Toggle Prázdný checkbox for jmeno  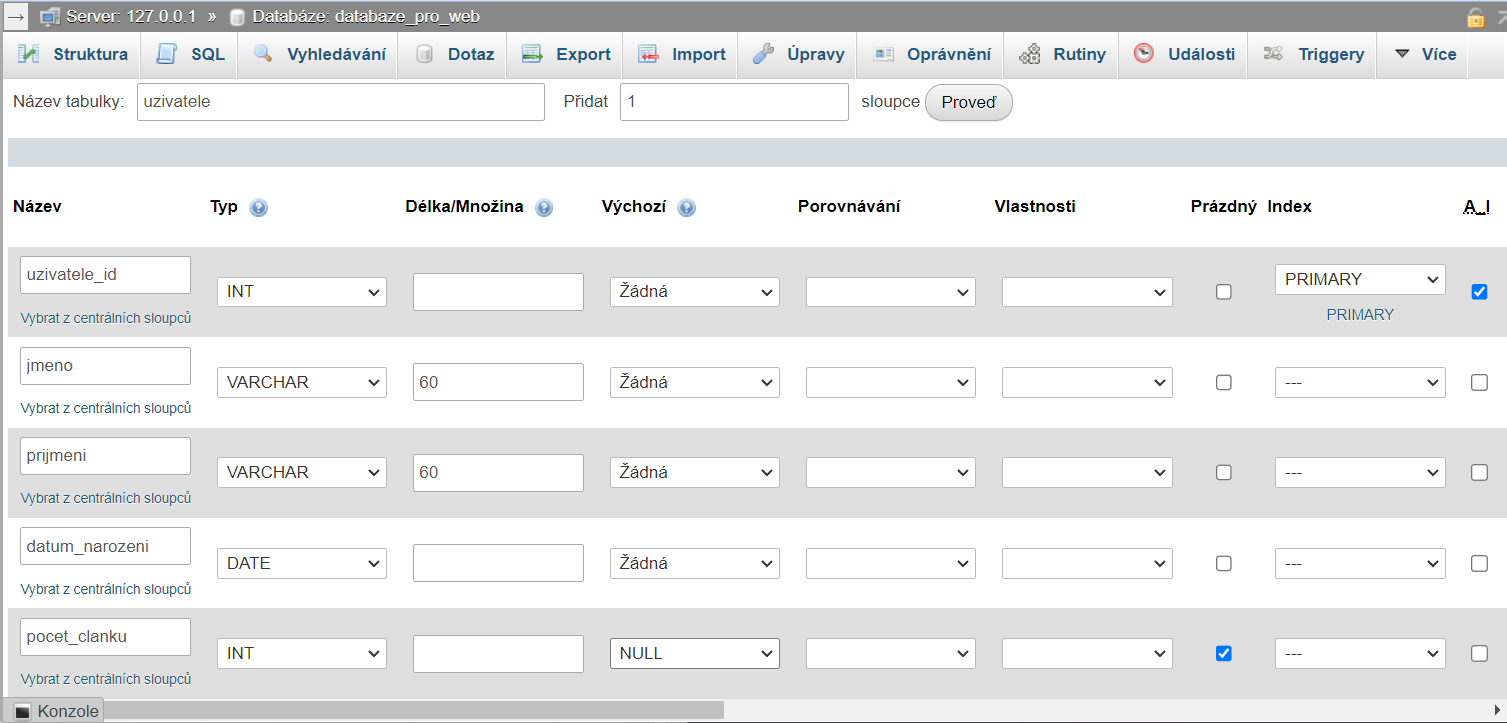(x=1223, y=382)
